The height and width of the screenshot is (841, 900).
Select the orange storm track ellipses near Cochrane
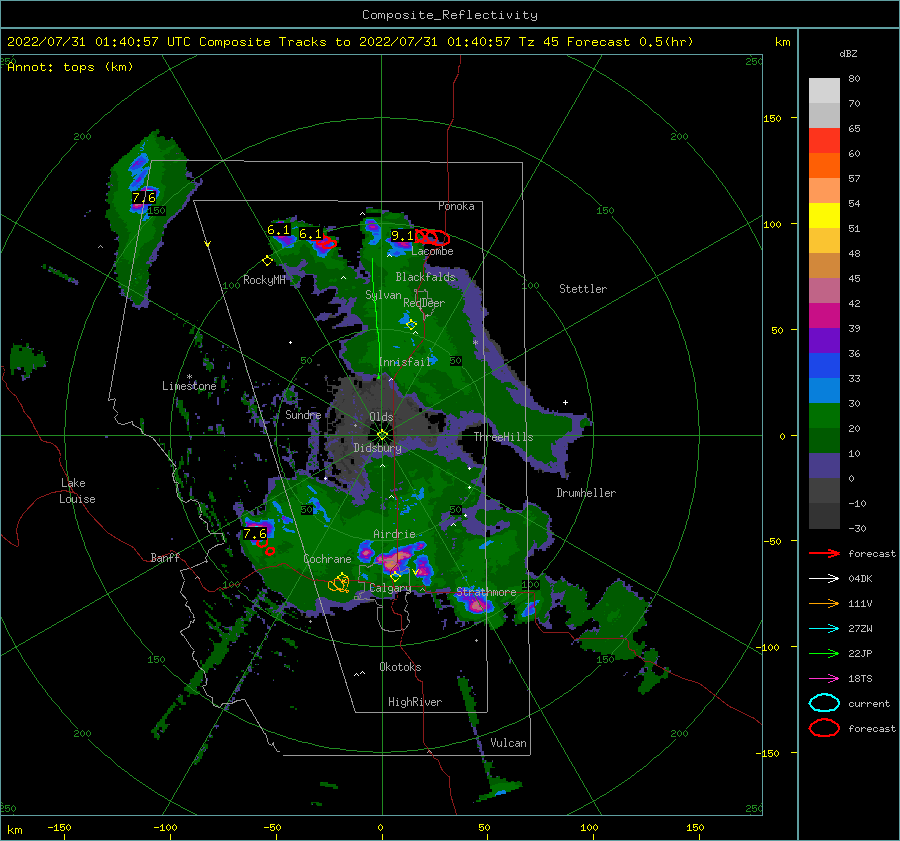(x=339, y=583)
